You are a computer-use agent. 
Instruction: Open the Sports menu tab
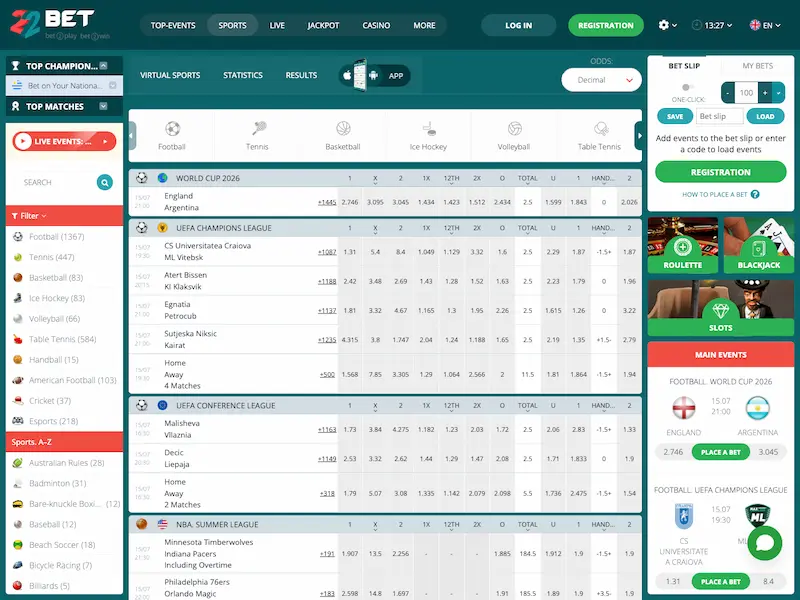[232, 25]
